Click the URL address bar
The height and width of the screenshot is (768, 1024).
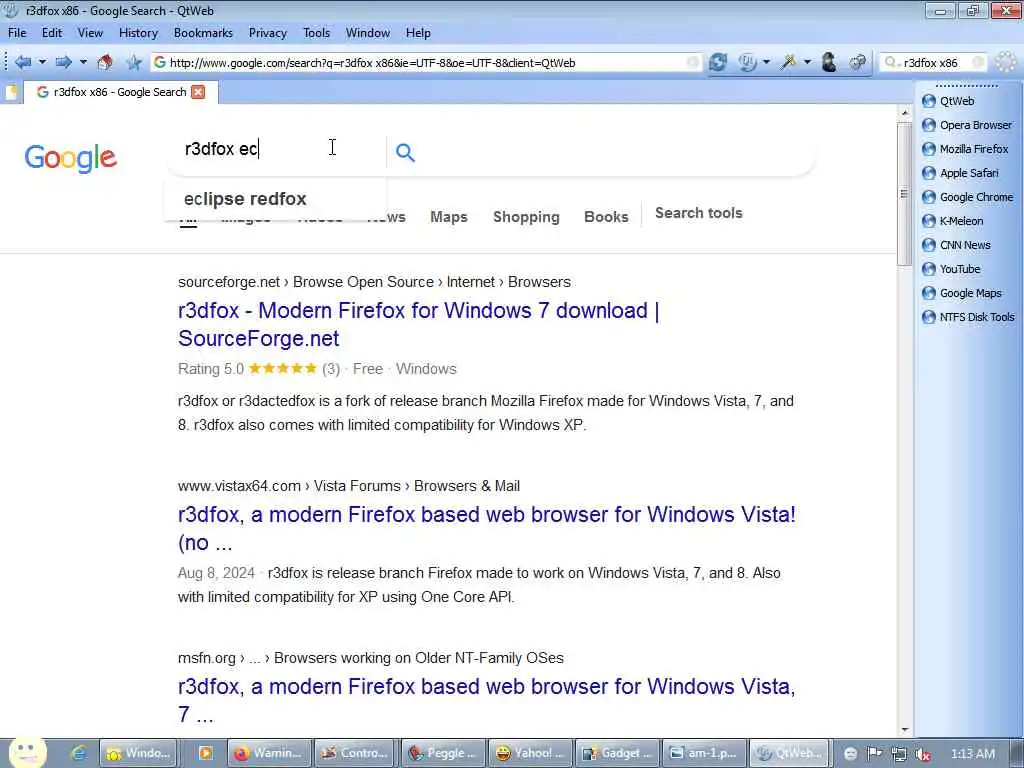pyautogui.click(x=428, y=63)
